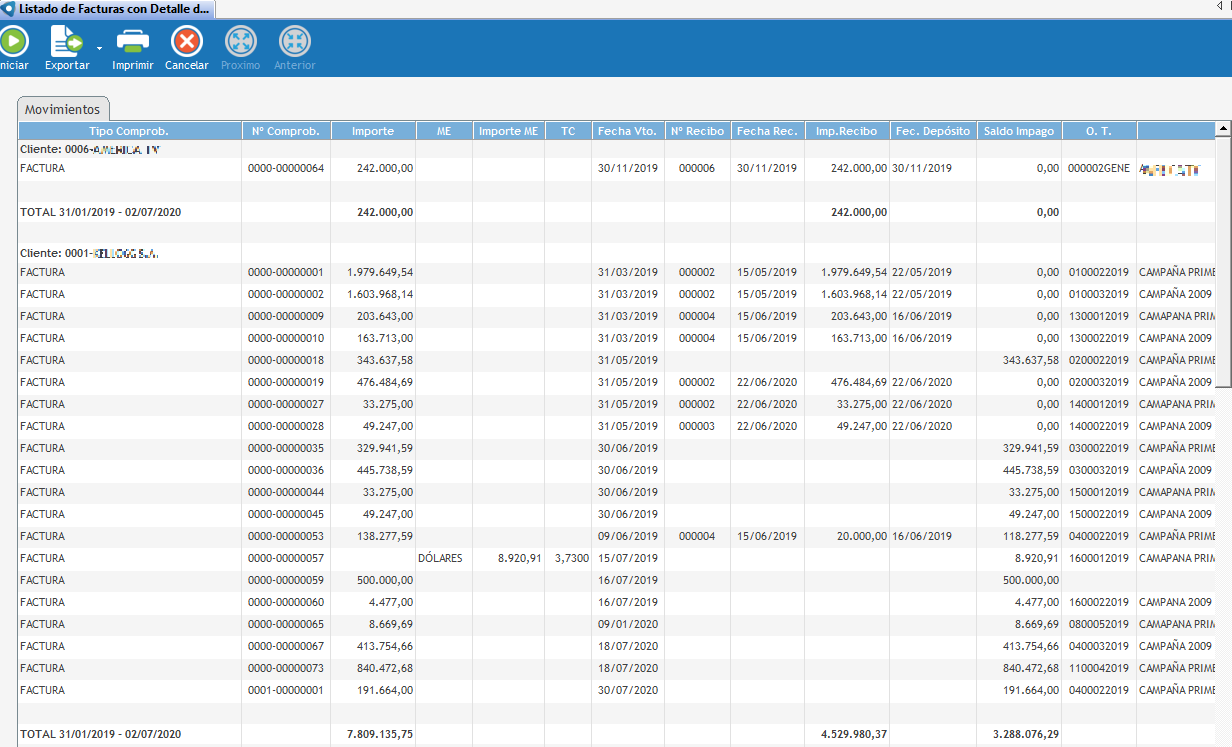Viewport: 1232px width, 747px height.
Task: Click the tab scroll arrow at top right
Action: tap(1219, 7)
